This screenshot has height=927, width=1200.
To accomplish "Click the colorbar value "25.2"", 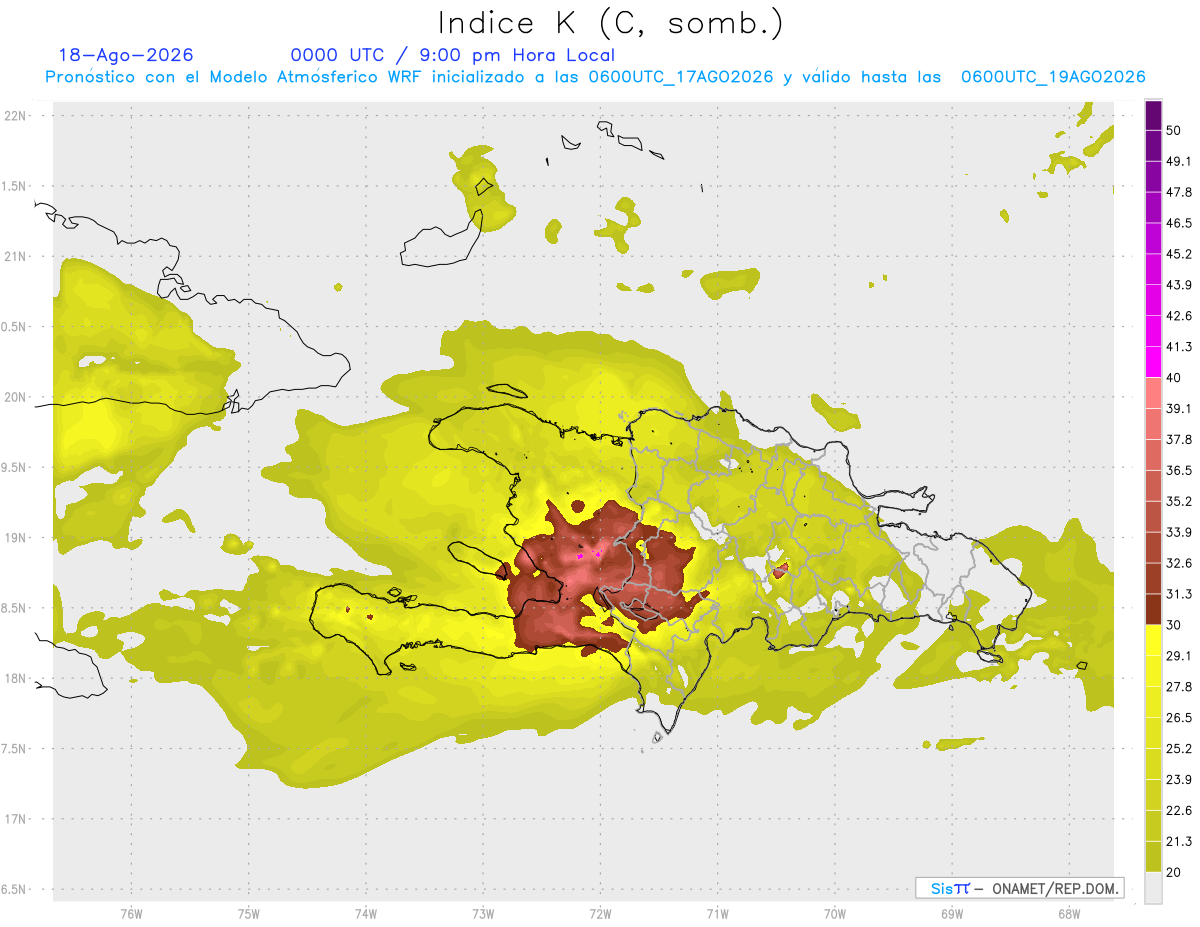I will click(1178, 749).
